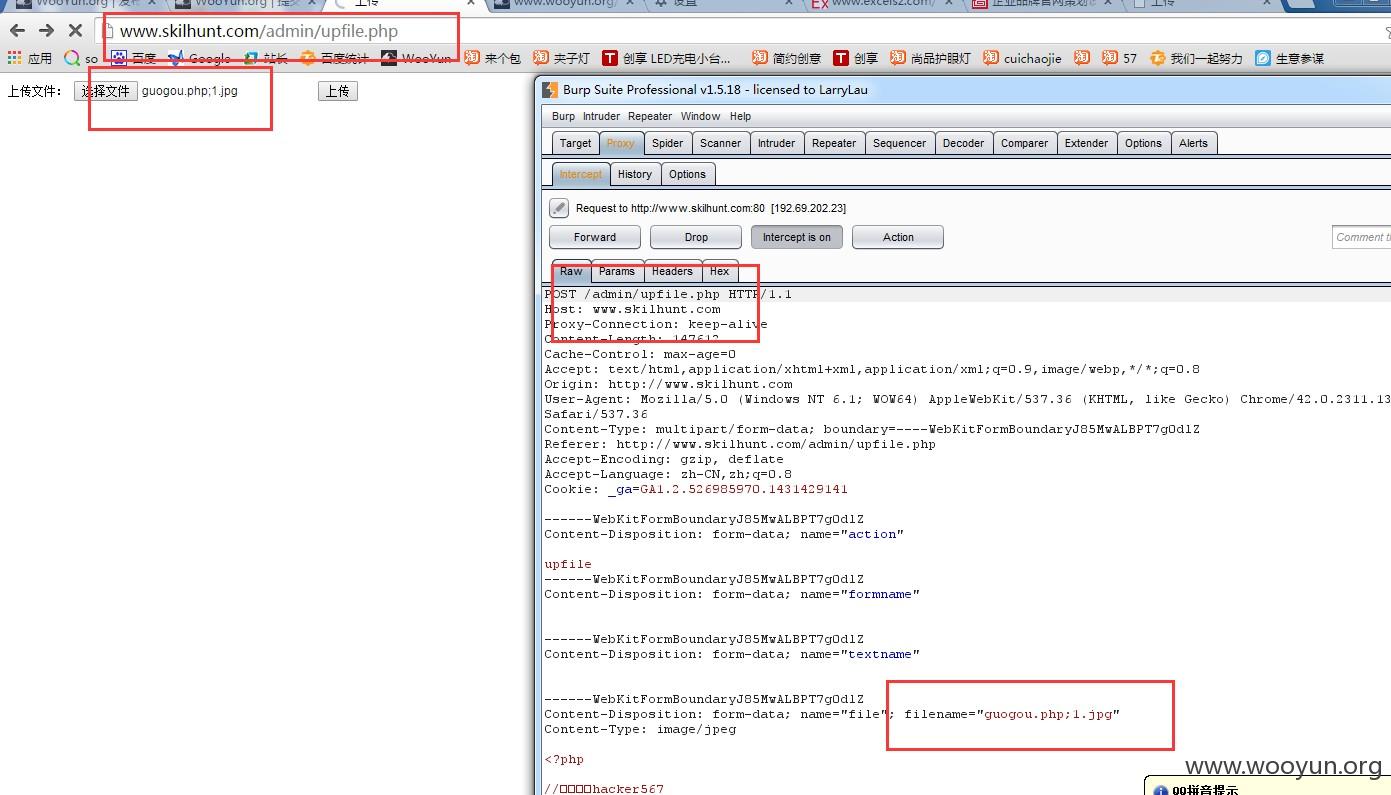Screen dimensions: 1391x795
Task: Open the 尚品护眼灯 bookmark
Action: click(930, 58)
